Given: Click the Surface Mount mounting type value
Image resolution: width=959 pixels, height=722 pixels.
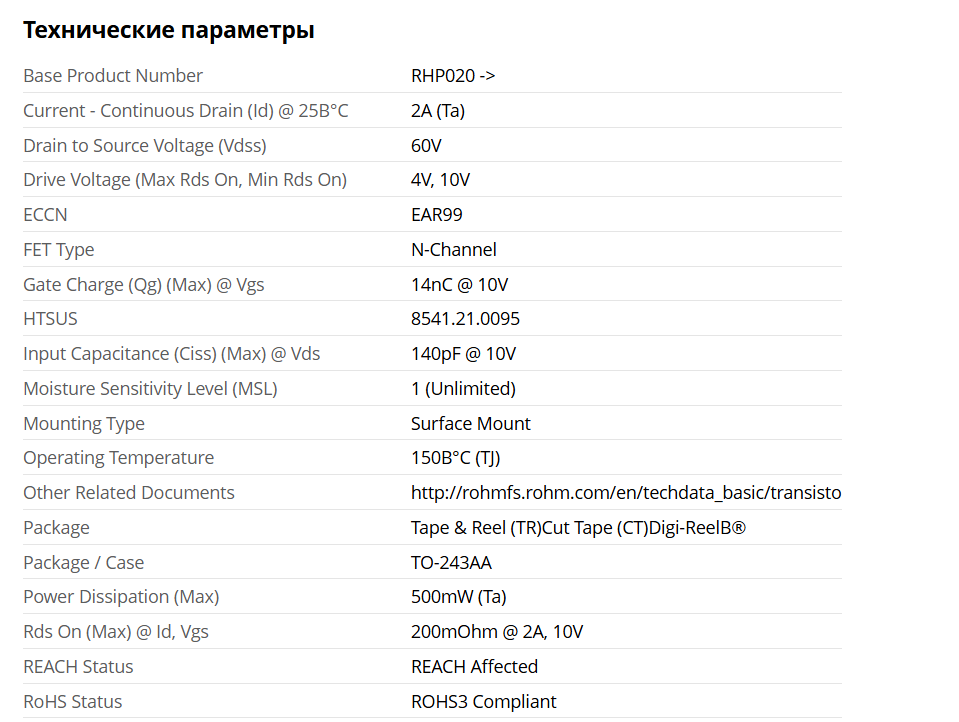Looking at the screenshot, I should coord(471,424).
